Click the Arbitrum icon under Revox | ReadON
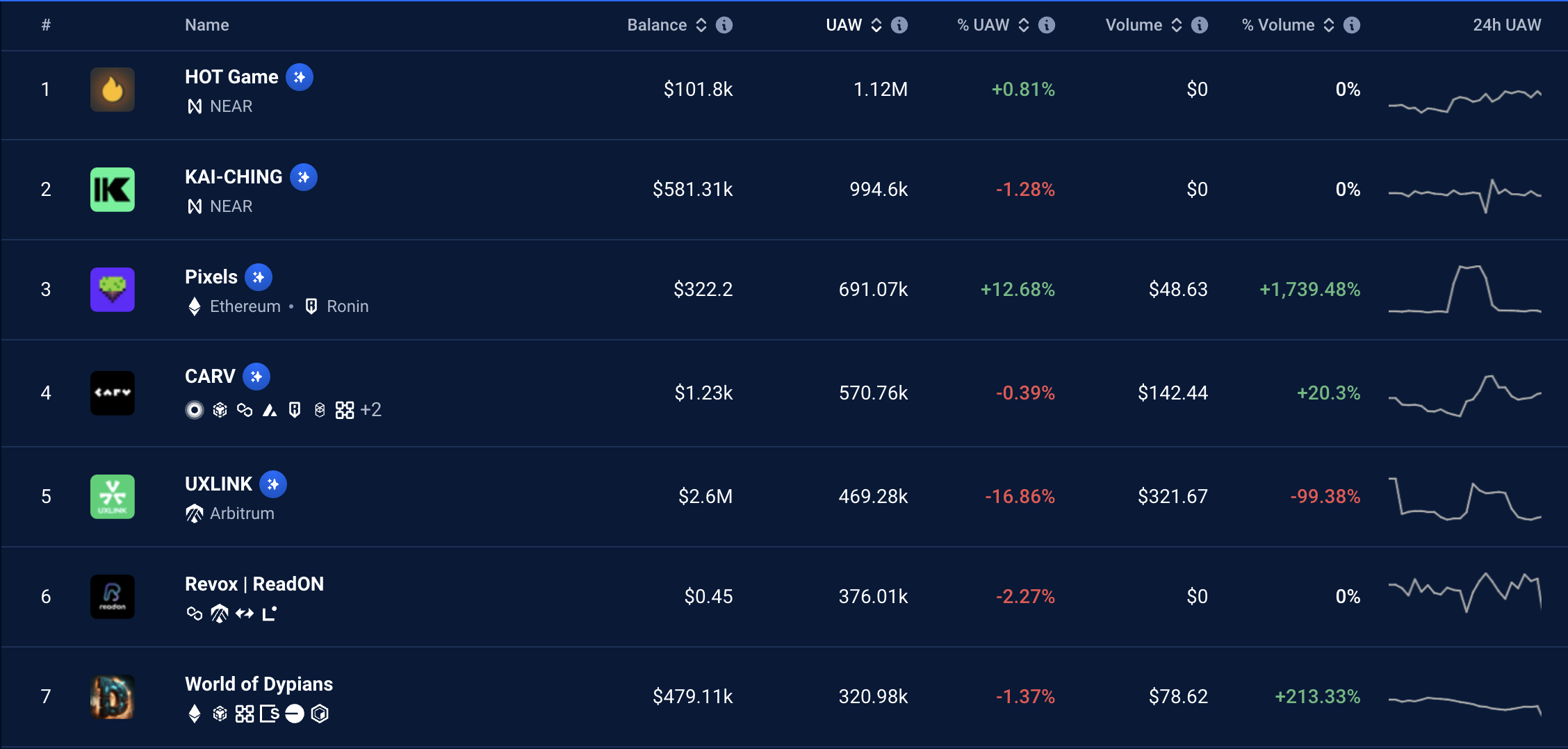Image resolution: width=1568 pixels, height=749 pixels. tap(220, 614)
